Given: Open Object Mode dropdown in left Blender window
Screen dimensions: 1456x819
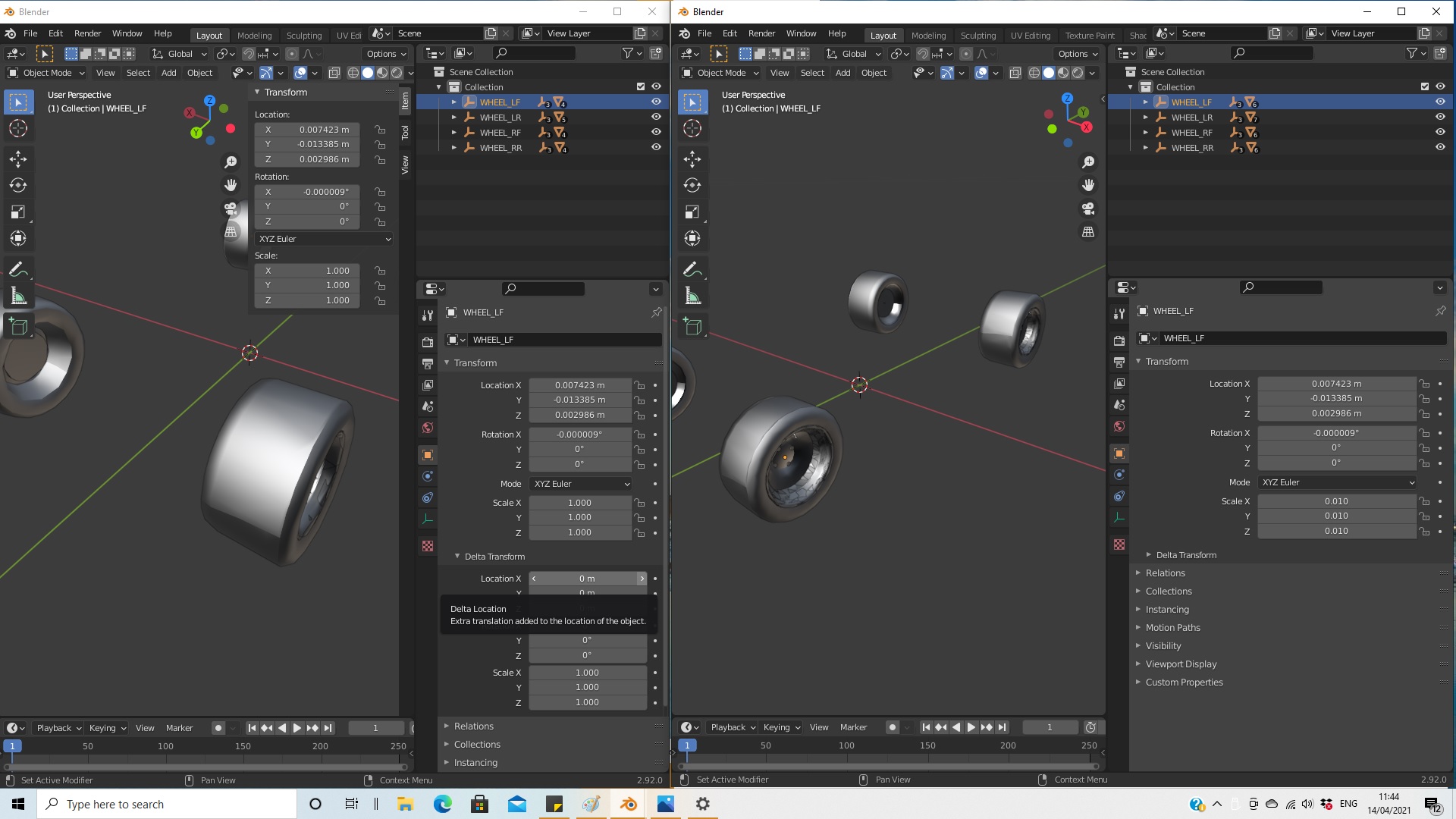Looking at the screenshot, I should click(45, 73).
